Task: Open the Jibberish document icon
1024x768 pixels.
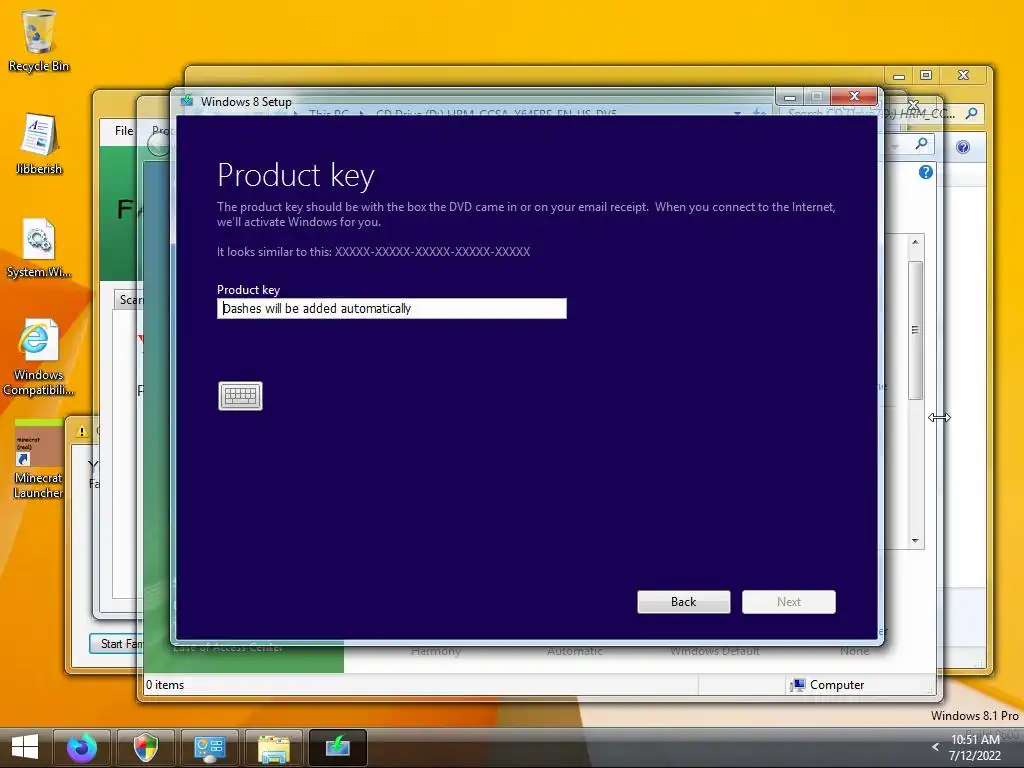Action: [39, 144]
